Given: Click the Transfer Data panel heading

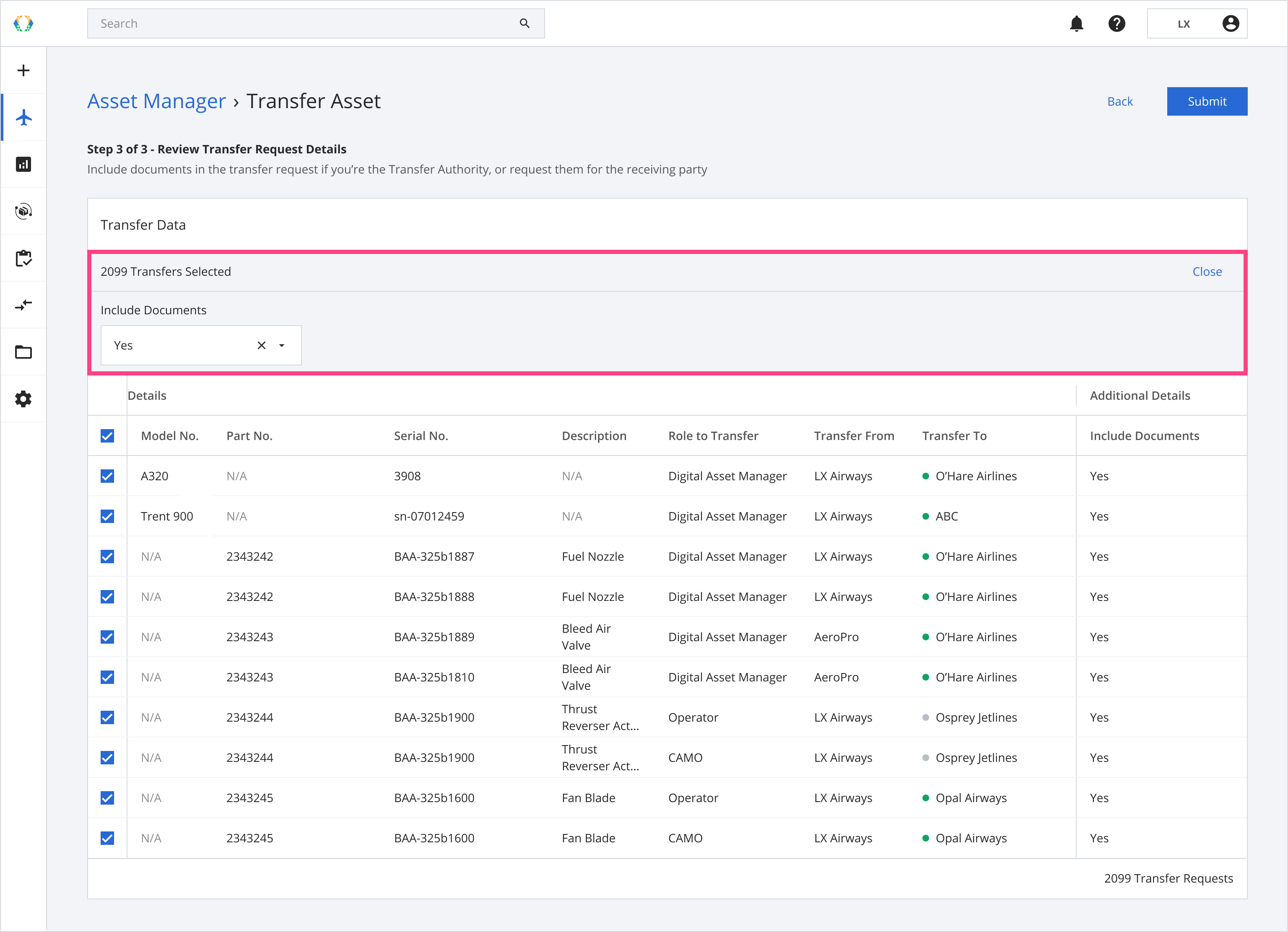Looking at the screenshot, I should [x=143, y=225].
